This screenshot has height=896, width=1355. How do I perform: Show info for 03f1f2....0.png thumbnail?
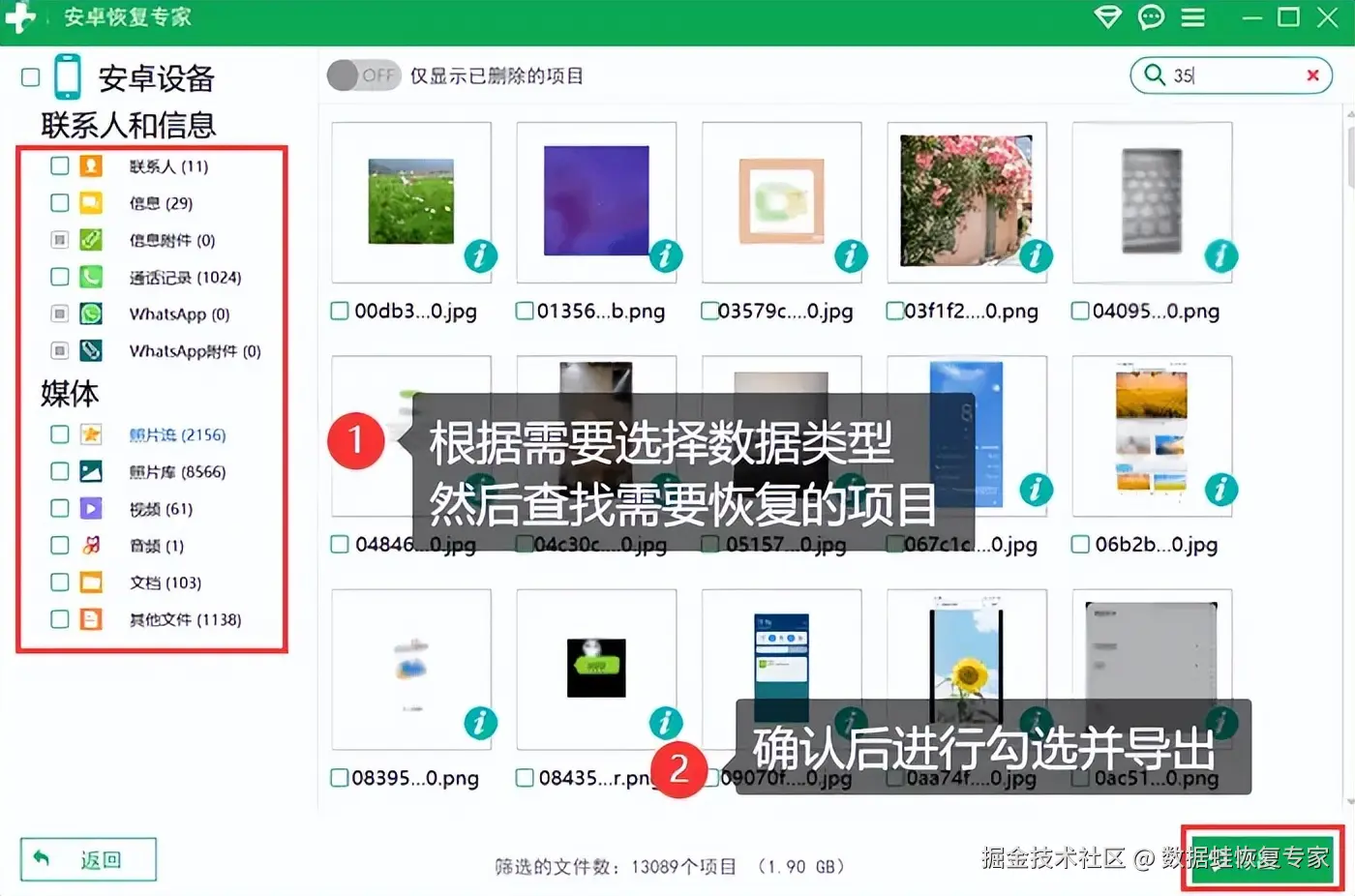pyautogui.click(x=1036, y=255)
